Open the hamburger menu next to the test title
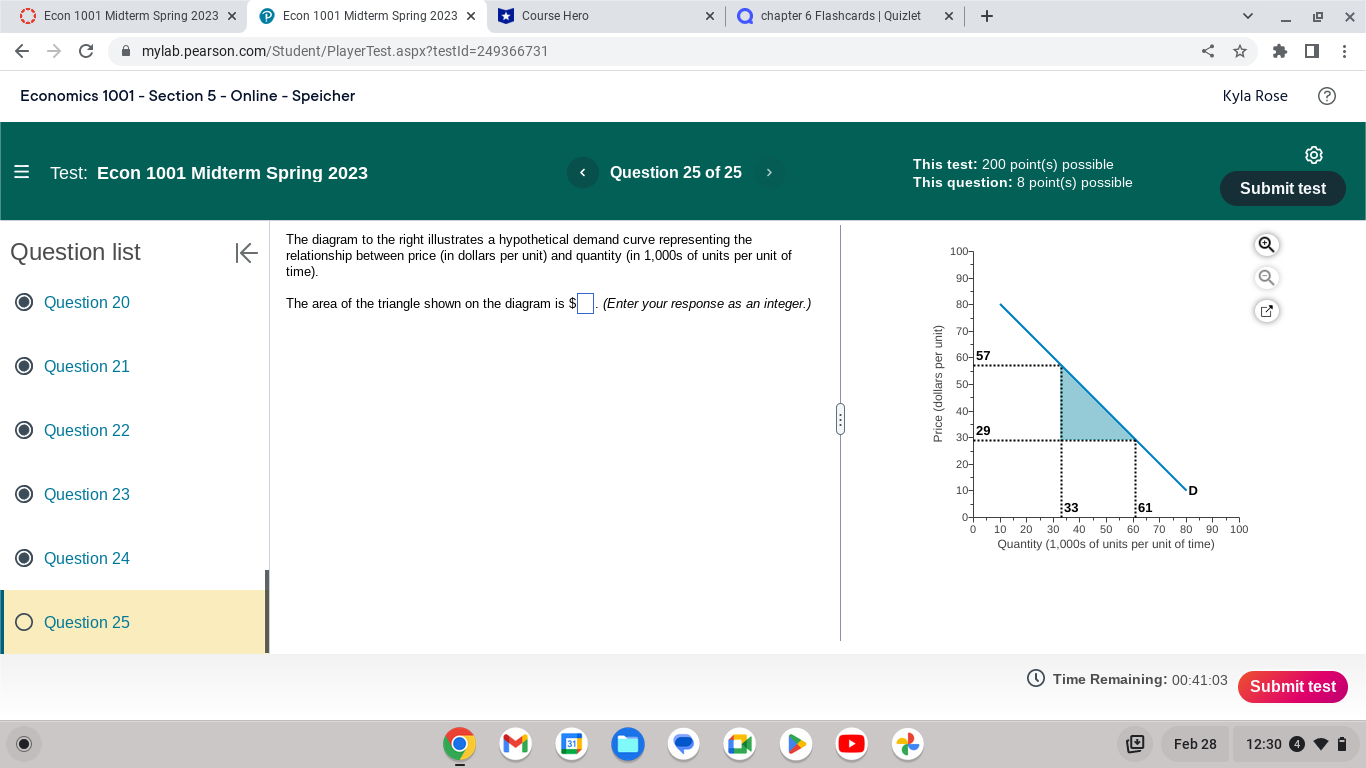Screen dimensions: 1366x768 [x=21, y=172]
